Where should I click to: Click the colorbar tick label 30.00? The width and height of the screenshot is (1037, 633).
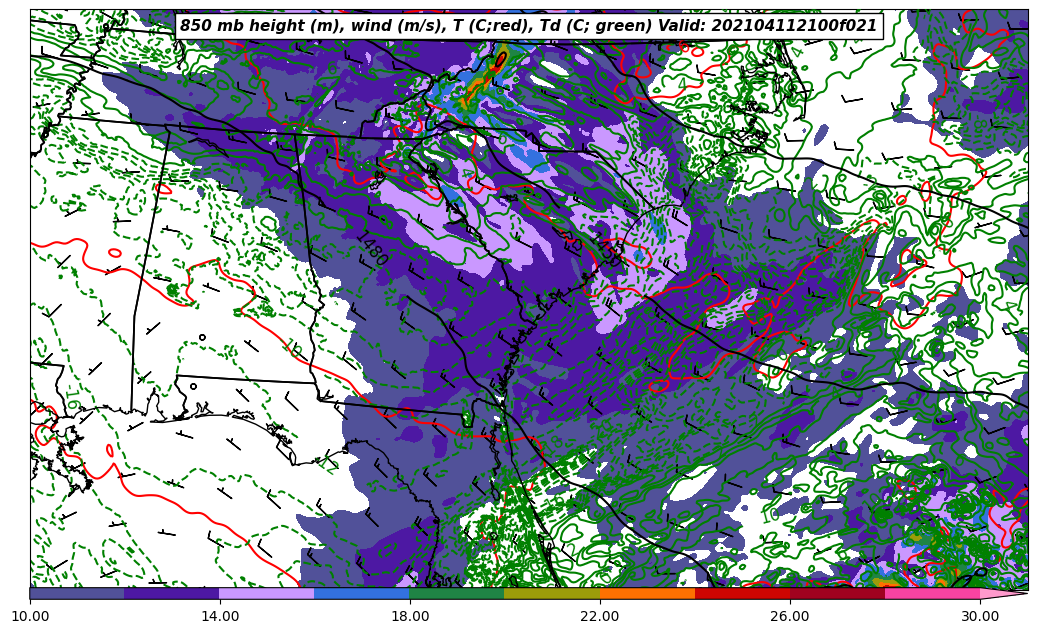[980, 616]
